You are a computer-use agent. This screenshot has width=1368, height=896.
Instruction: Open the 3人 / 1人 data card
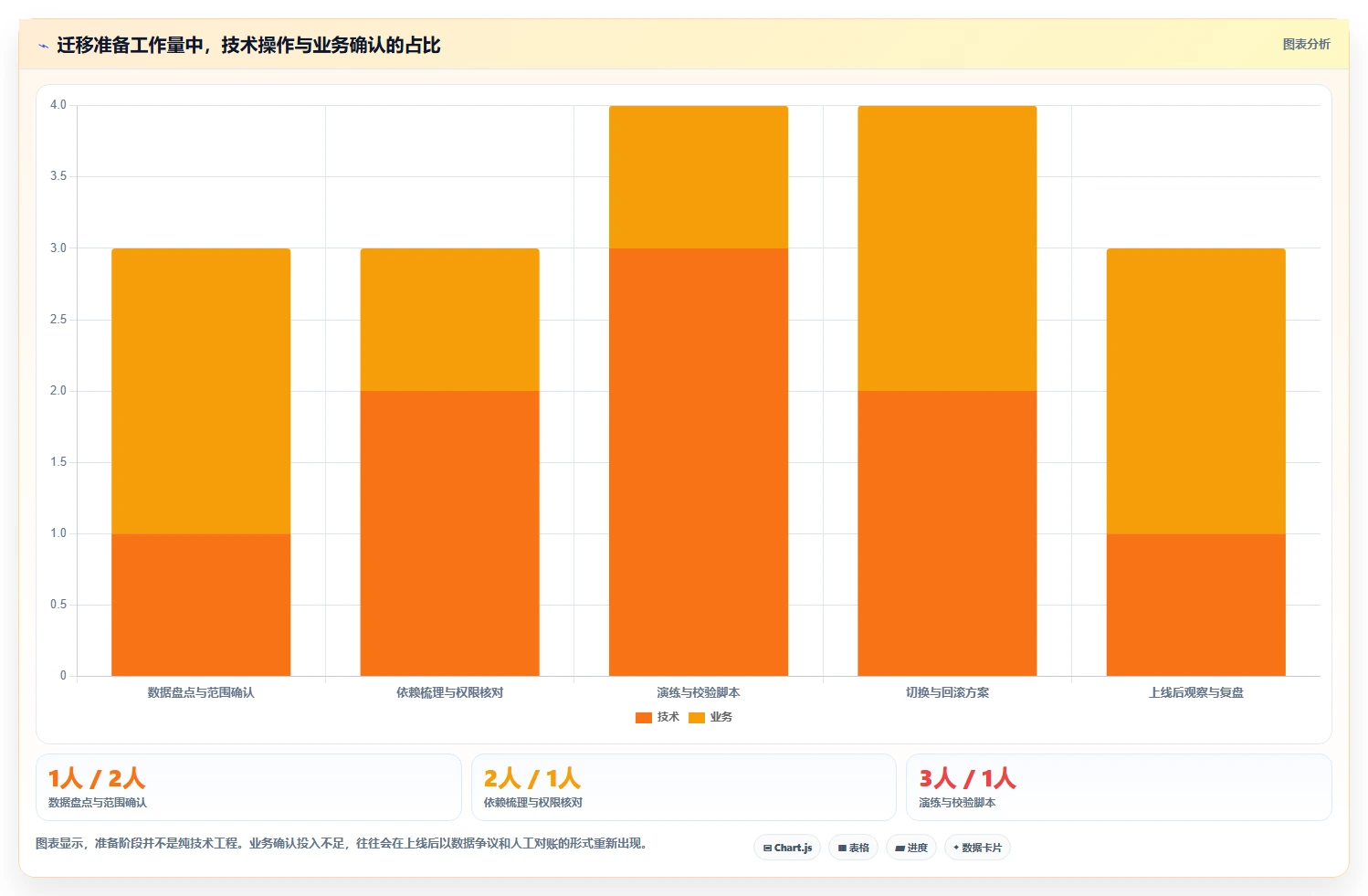(1119, 787)
